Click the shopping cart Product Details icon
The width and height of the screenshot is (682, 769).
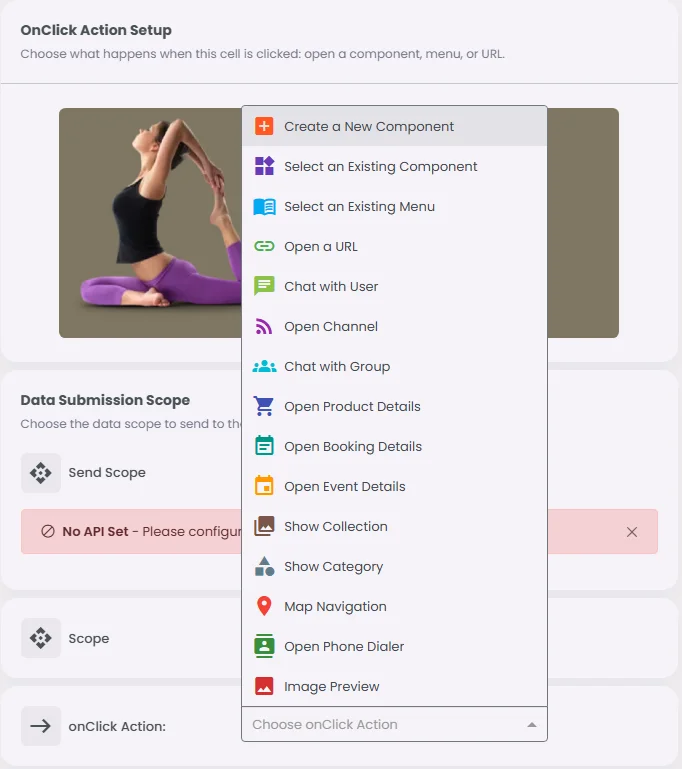(264, 406)
